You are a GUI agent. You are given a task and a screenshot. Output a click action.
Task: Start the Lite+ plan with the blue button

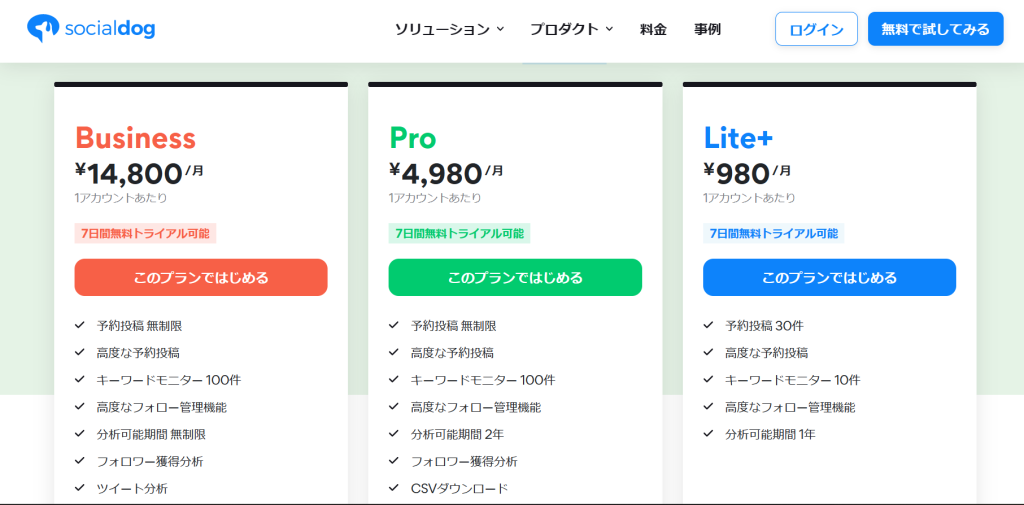[x=829, y=278]
